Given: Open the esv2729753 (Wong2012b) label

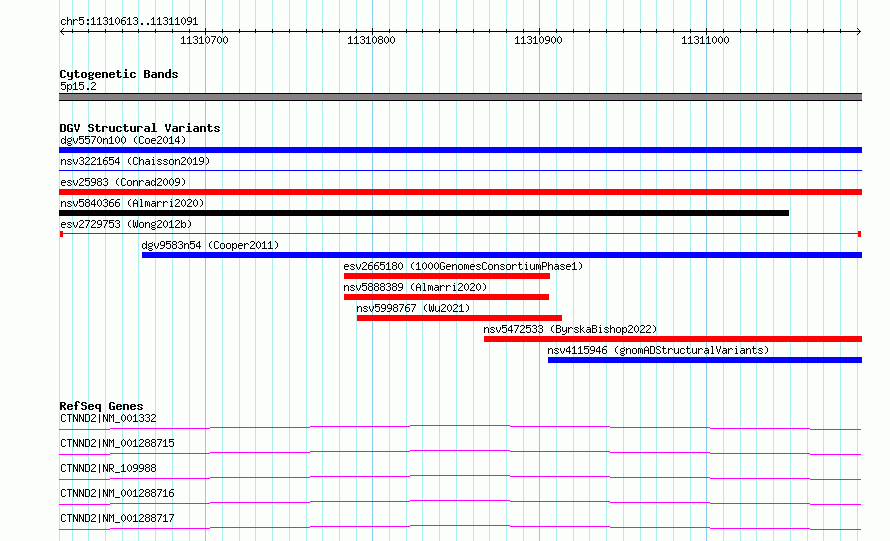Looking at the screenshot, I should pyautogui.click(x=126, y=224).
